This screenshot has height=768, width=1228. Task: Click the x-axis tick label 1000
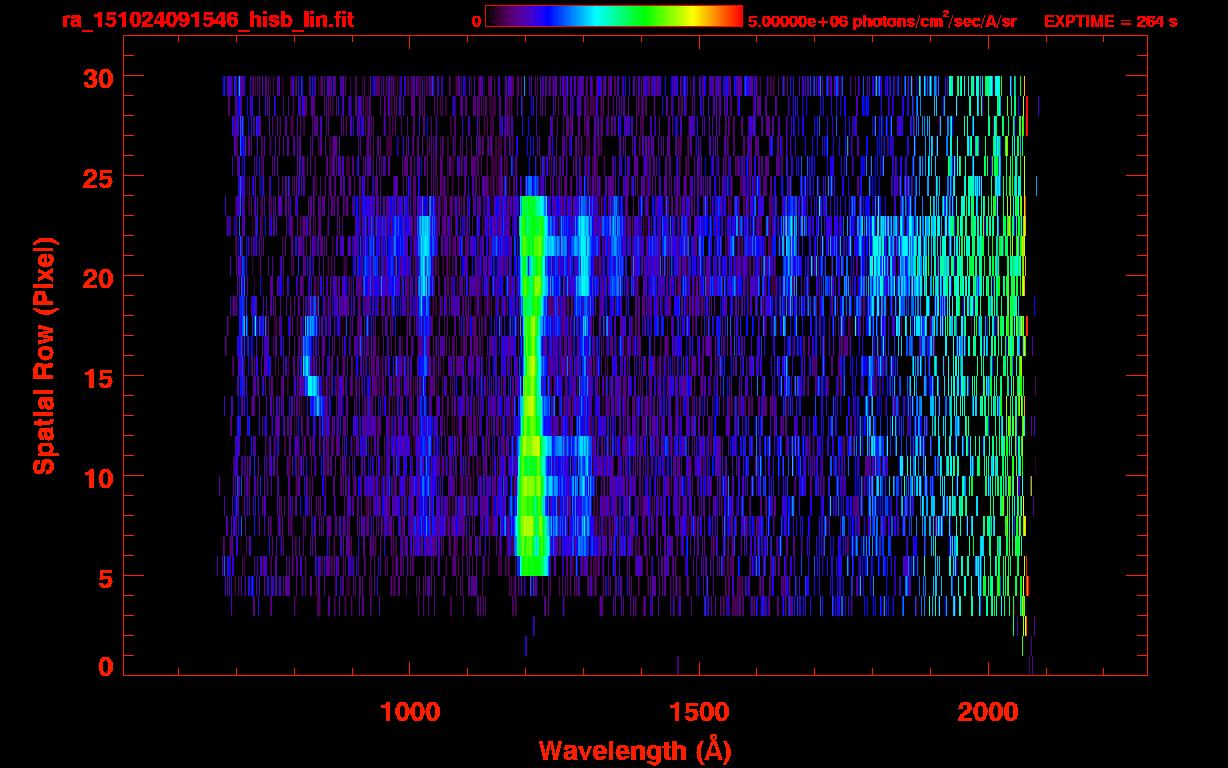(410, 712)
